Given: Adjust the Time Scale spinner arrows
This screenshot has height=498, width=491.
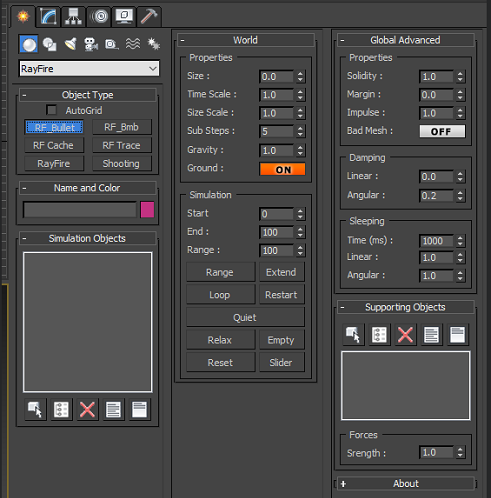Looking at the screenshot, I should click(x=300, y=95).
